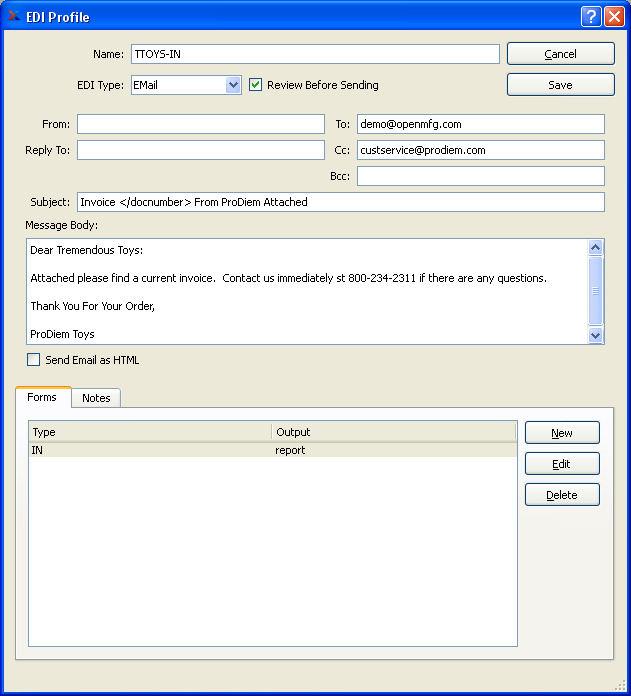
Task: Click the Delete form button
Action: [562, 495]
